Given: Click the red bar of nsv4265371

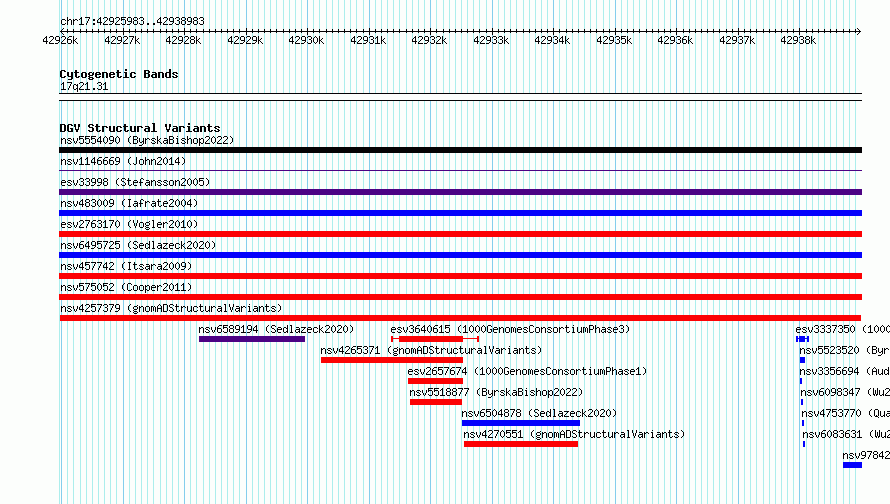Looking at the screenshot, I should 392,360.
